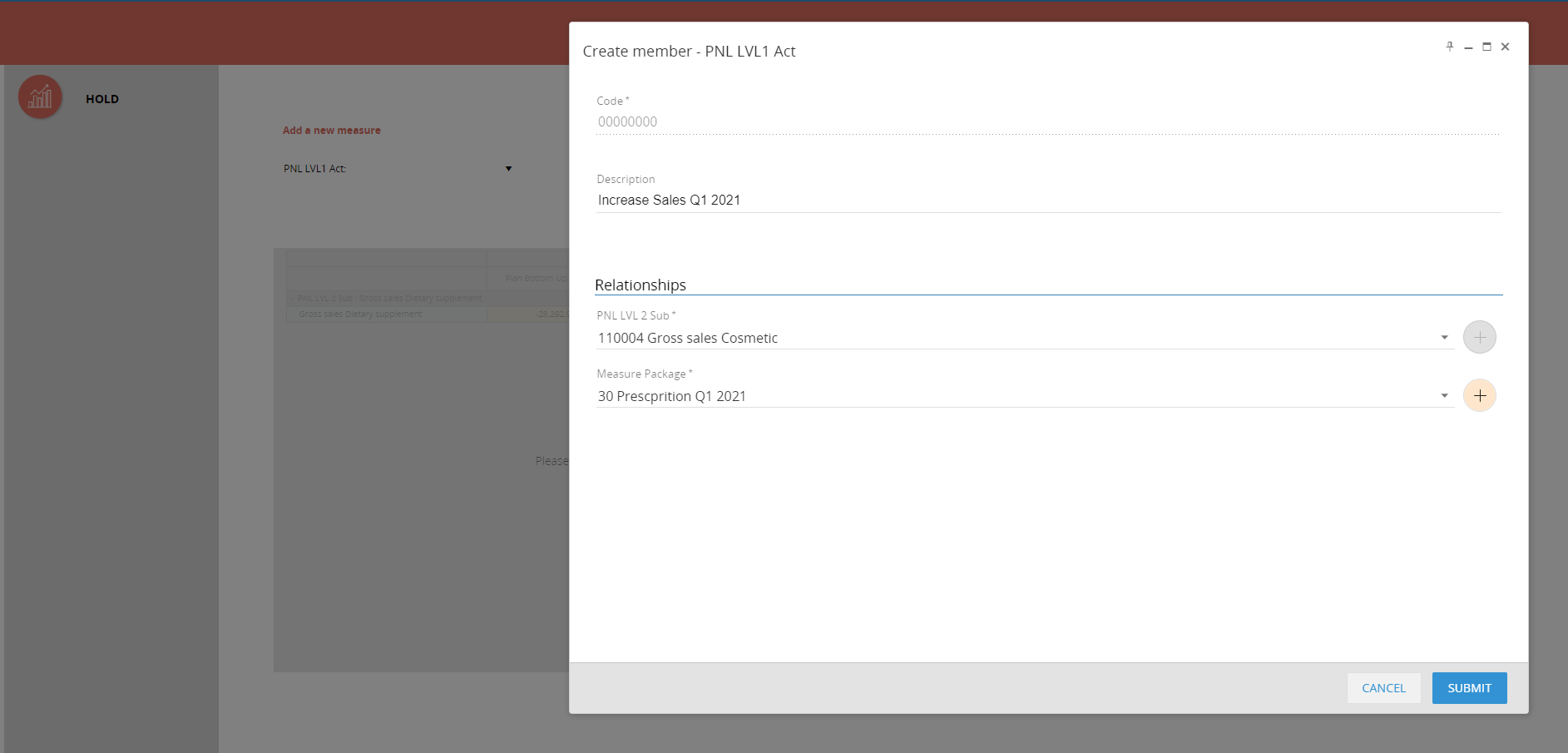
Task: Add new PNL LVL 2 Sub with plus
Action: pos(1479,337)
